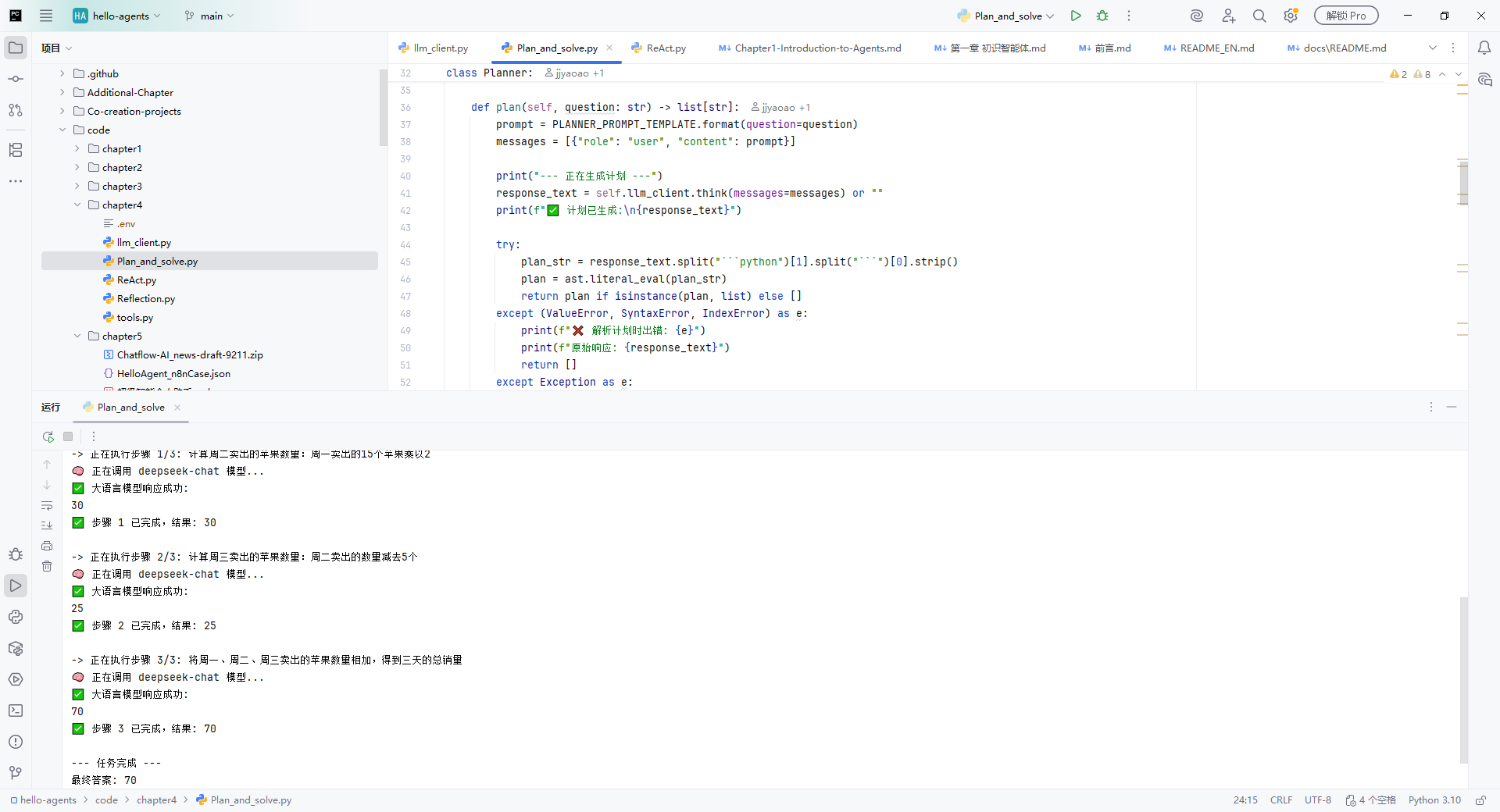Open Search Everywhere magnifier
This screenshot has width=1500, height=812.
[x=1259, y=16]
